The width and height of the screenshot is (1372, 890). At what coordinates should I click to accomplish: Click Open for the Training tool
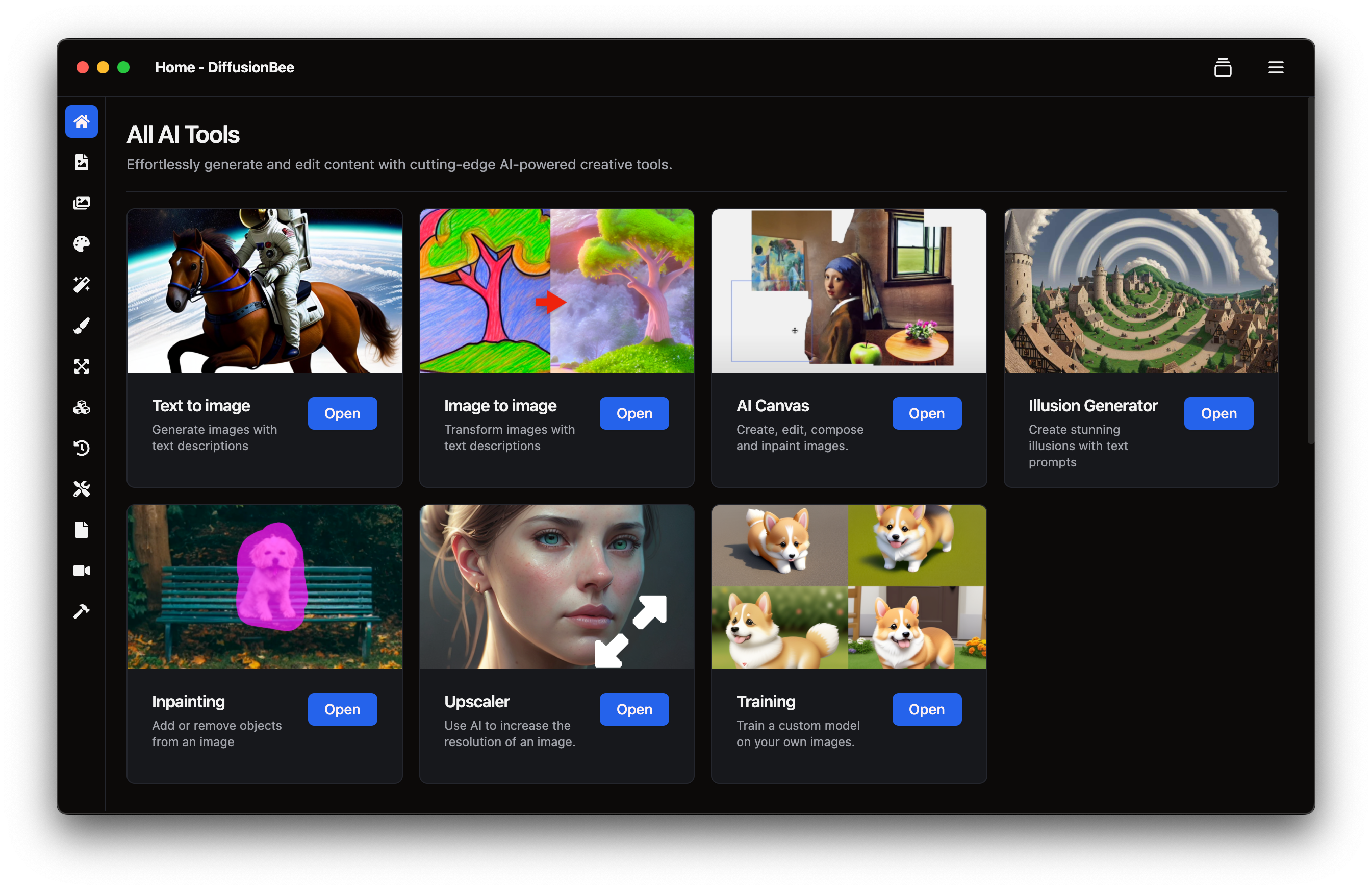coord(926,709)
